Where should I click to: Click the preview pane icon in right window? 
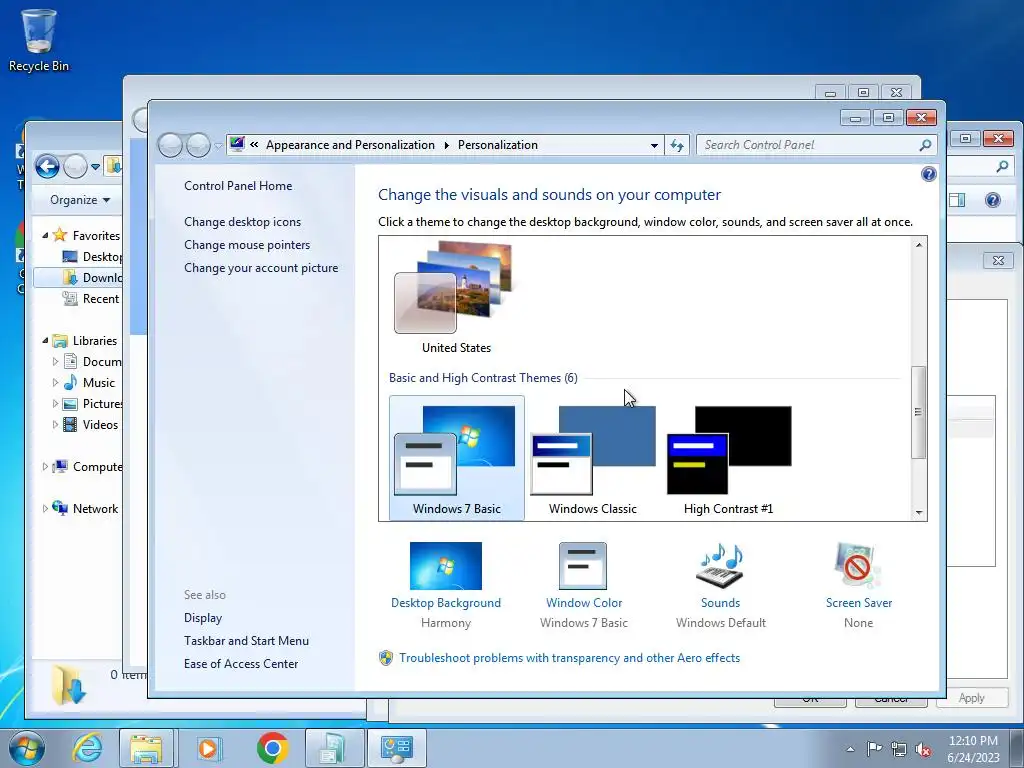957,200
